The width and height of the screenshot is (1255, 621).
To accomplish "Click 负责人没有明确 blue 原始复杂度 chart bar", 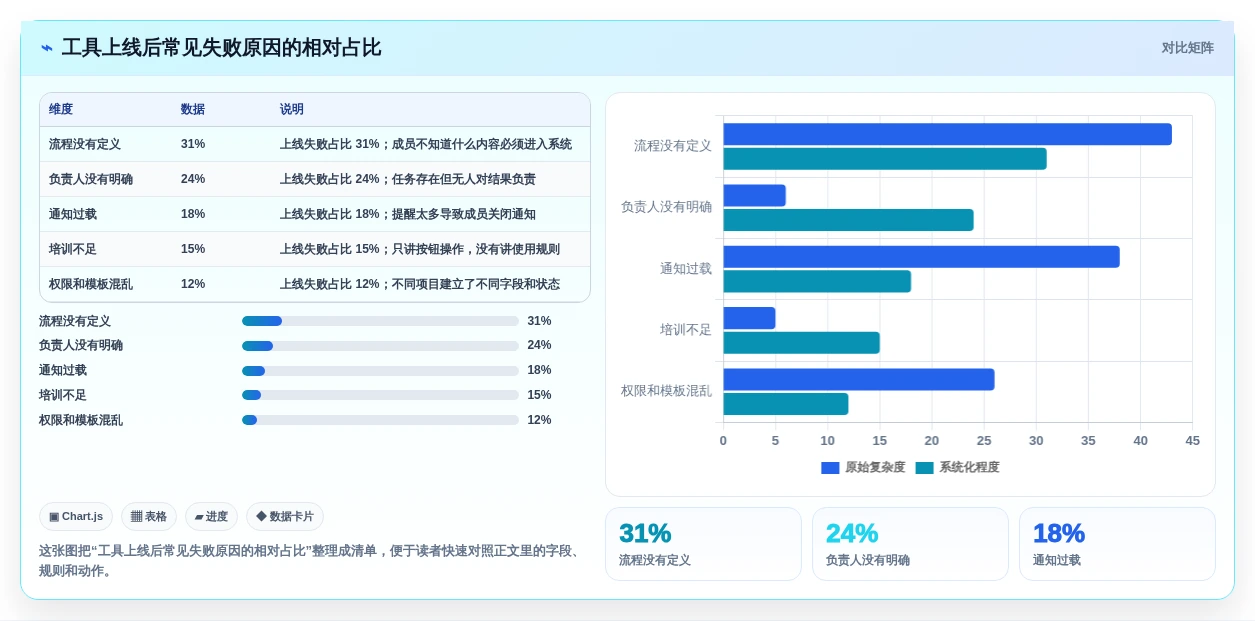I will point(754,195).
